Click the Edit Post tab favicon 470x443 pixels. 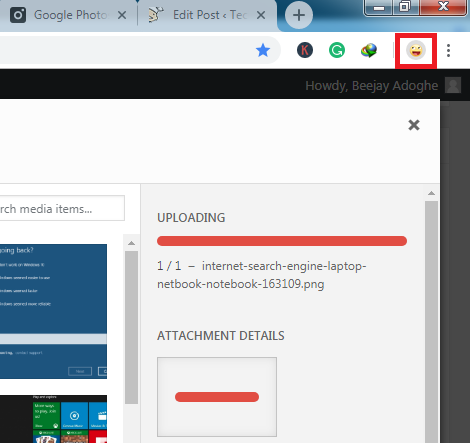pyautogui.click(x=156, y=15)
